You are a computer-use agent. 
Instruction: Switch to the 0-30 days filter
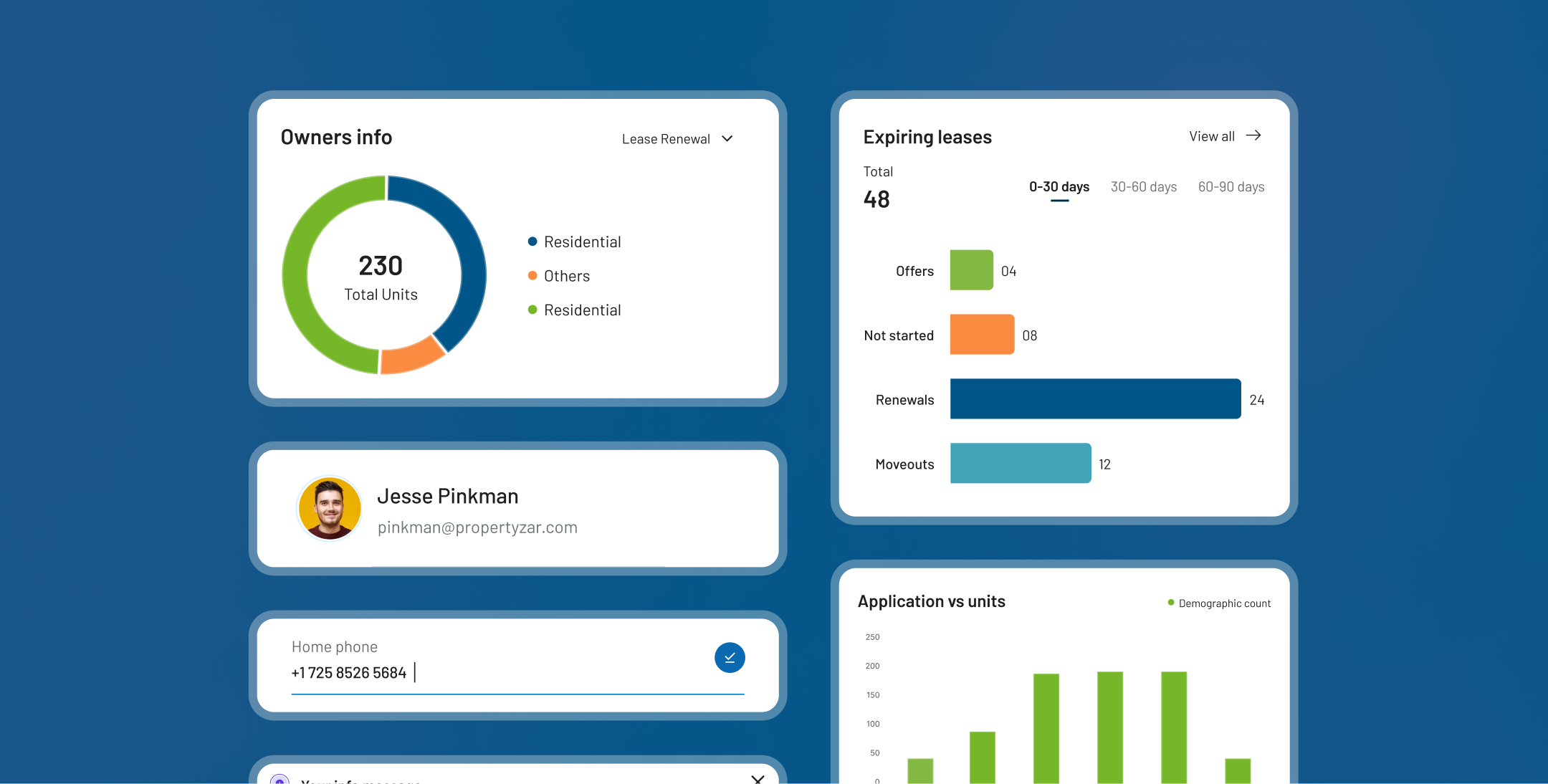pyautogui.click(x=1059, y=186)
